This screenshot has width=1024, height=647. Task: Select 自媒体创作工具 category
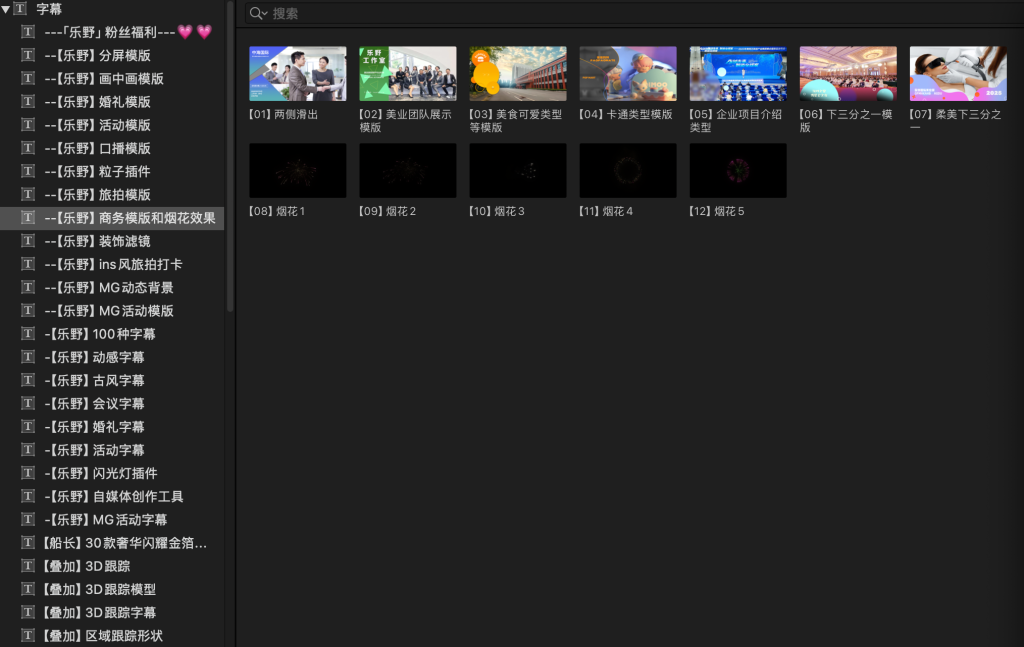pos(112,496)
